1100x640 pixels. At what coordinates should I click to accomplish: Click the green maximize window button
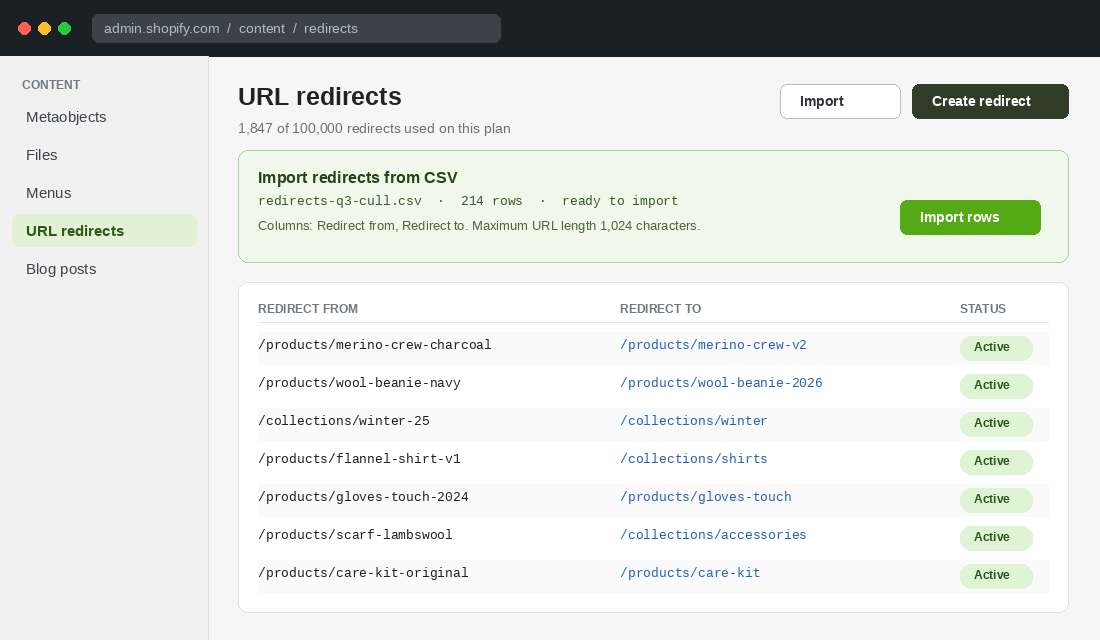[x=65, y=29]
